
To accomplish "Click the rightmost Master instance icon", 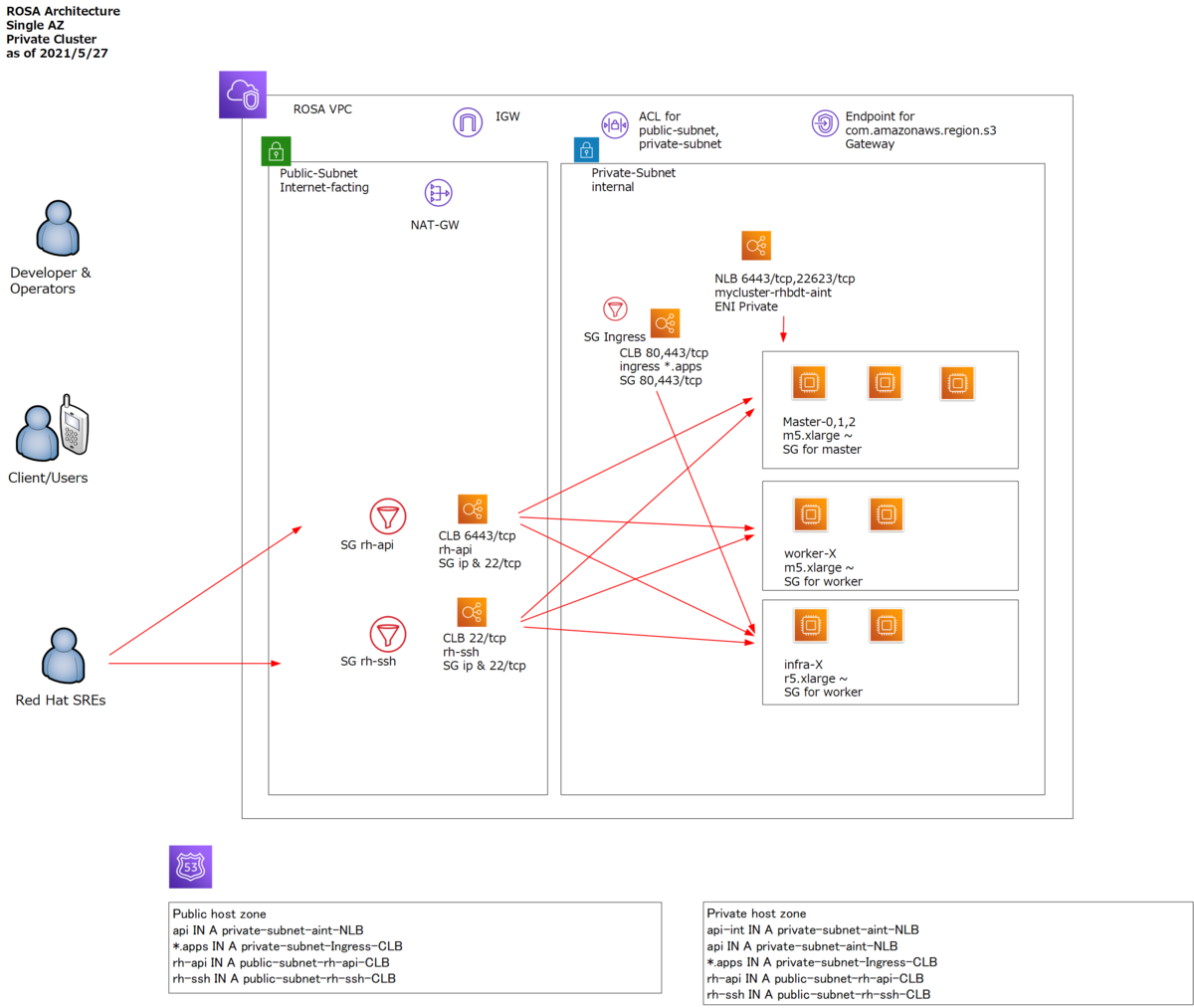I will coord(957,383).
